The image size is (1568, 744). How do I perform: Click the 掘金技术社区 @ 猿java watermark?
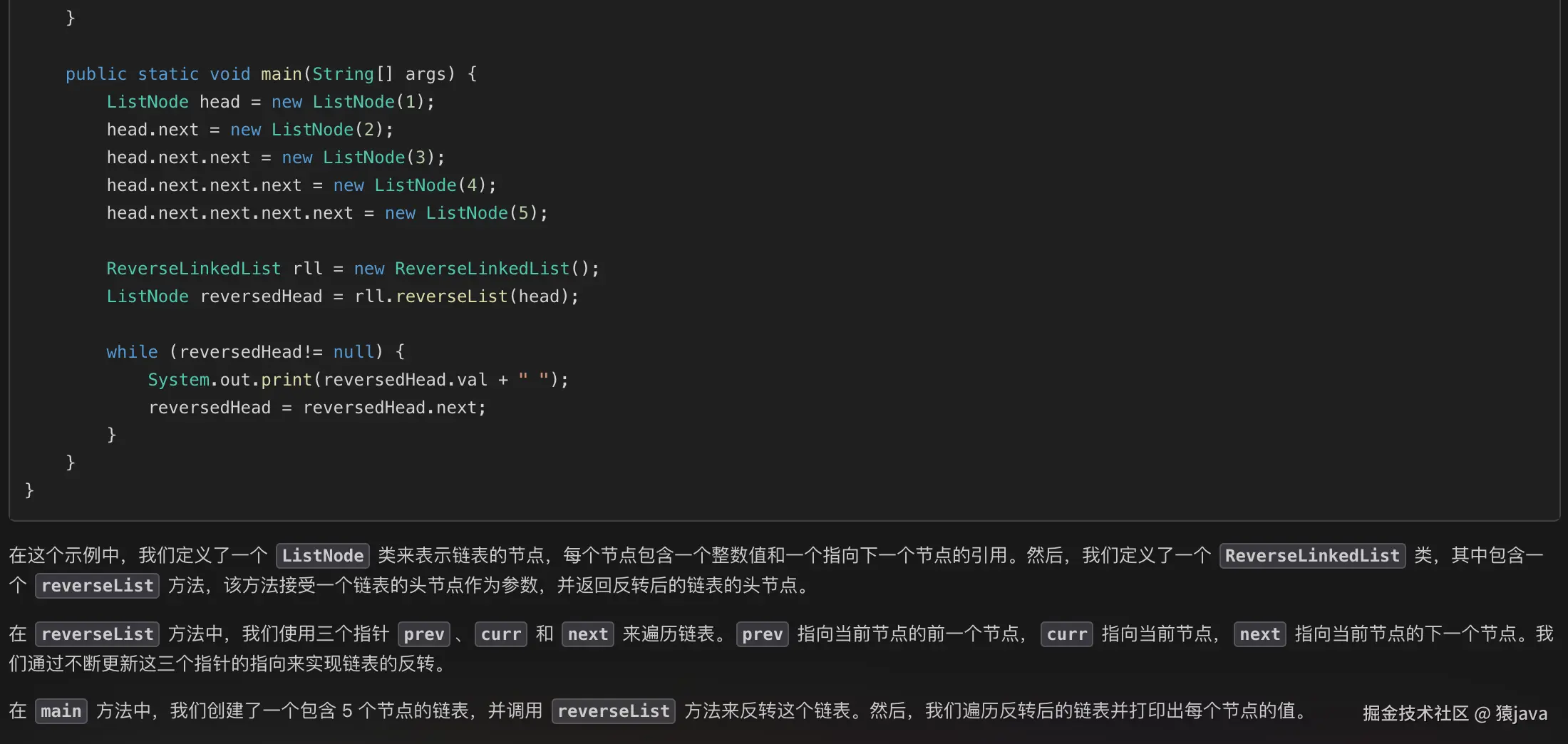click(1455, 713)
